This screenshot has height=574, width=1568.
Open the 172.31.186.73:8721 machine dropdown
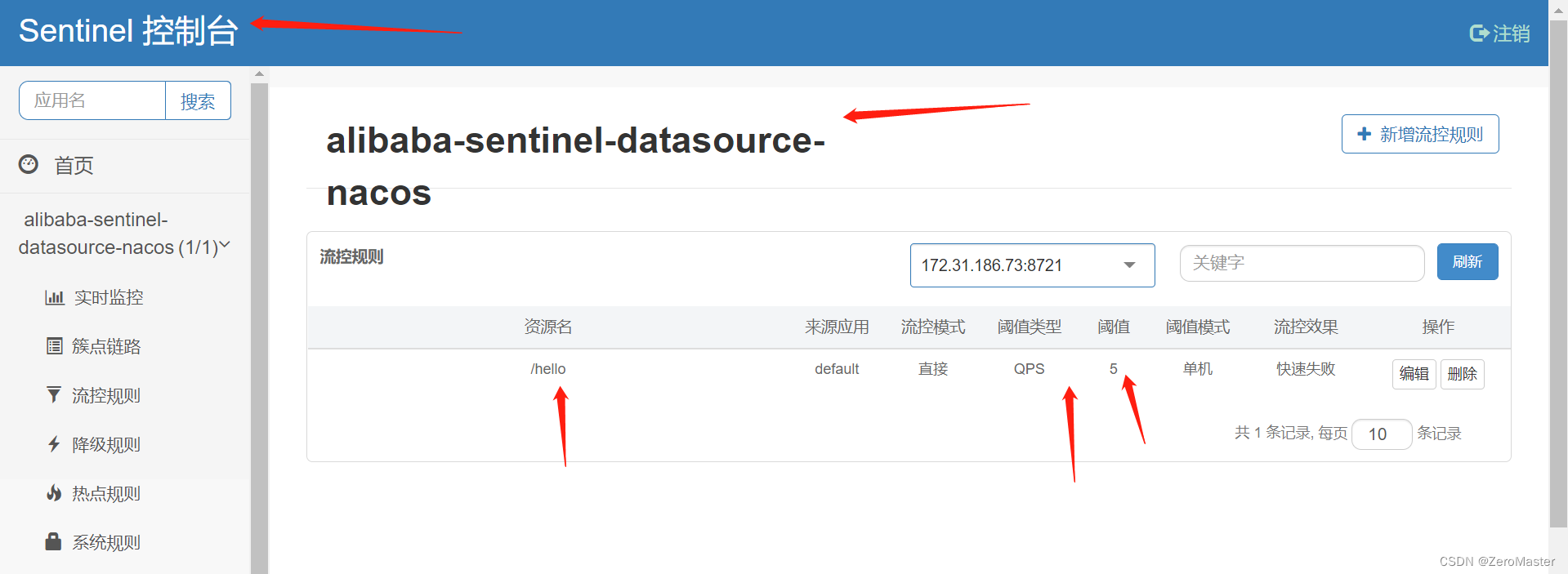click(1032, 265)
